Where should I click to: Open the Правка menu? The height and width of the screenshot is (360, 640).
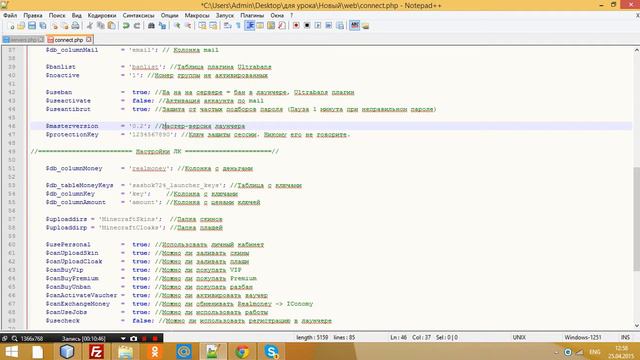[x=33, y=15]
